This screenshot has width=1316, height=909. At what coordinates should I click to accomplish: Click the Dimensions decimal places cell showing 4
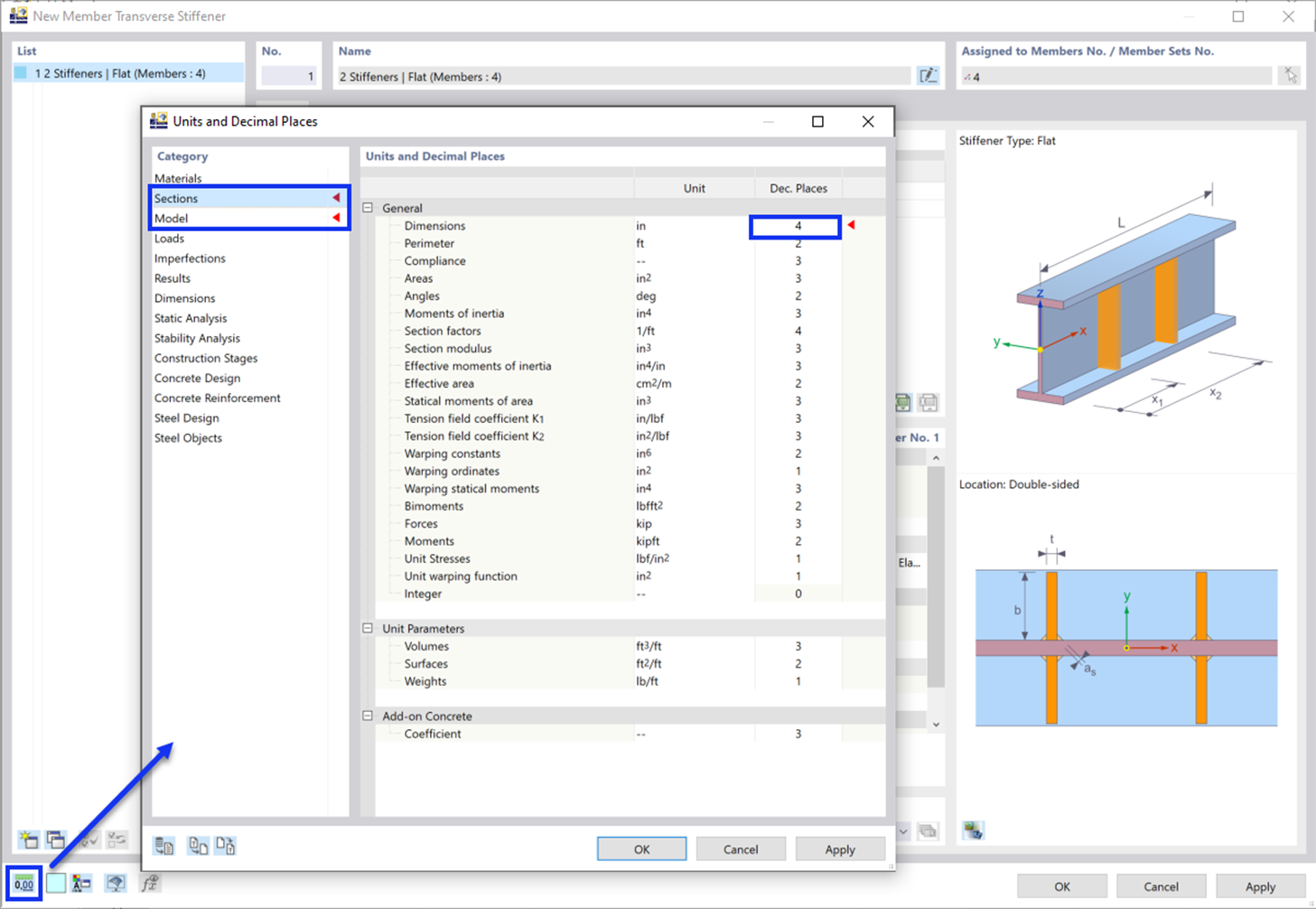click(796, 226)
